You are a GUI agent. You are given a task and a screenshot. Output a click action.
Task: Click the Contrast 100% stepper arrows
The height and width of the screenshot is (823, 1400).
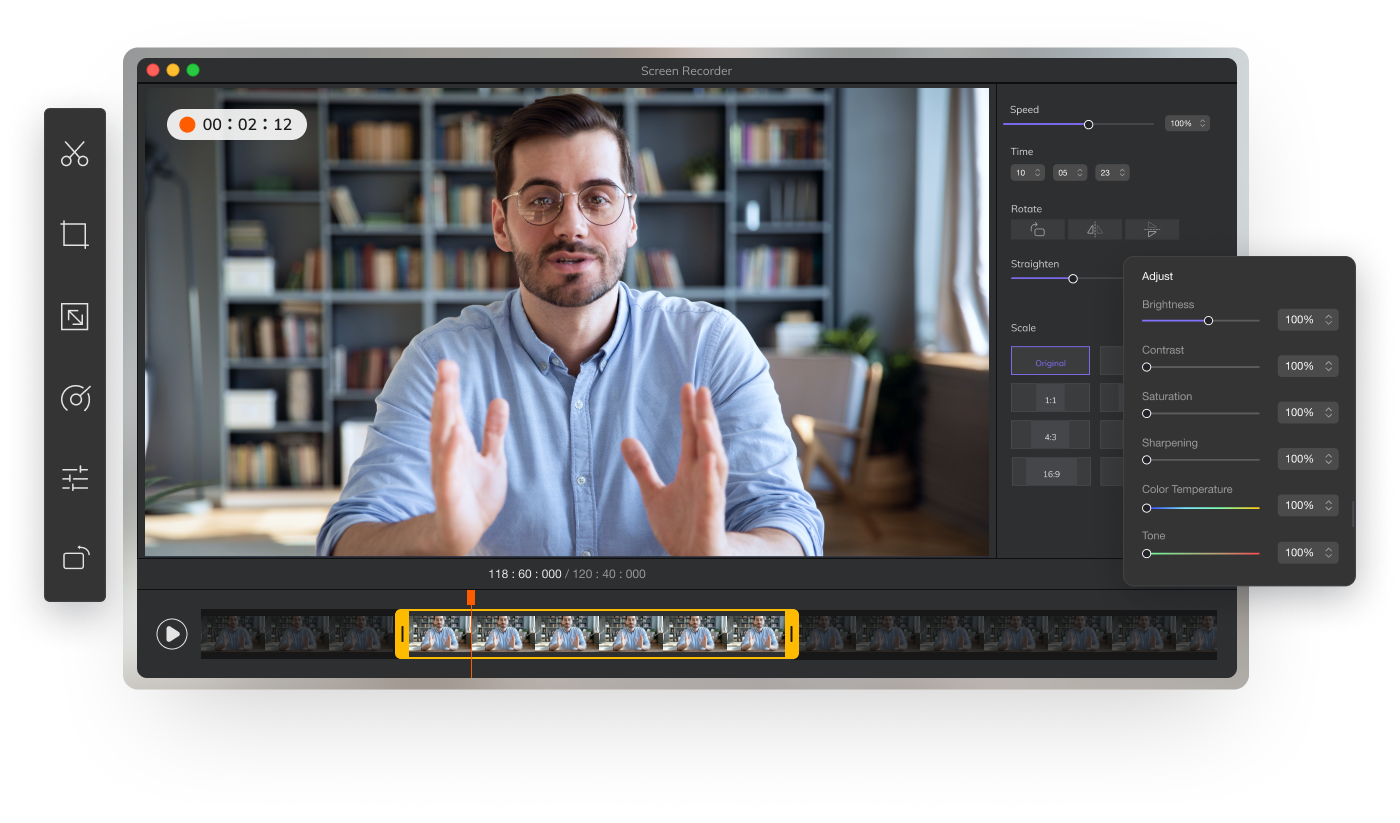(x=1329, y=366)
